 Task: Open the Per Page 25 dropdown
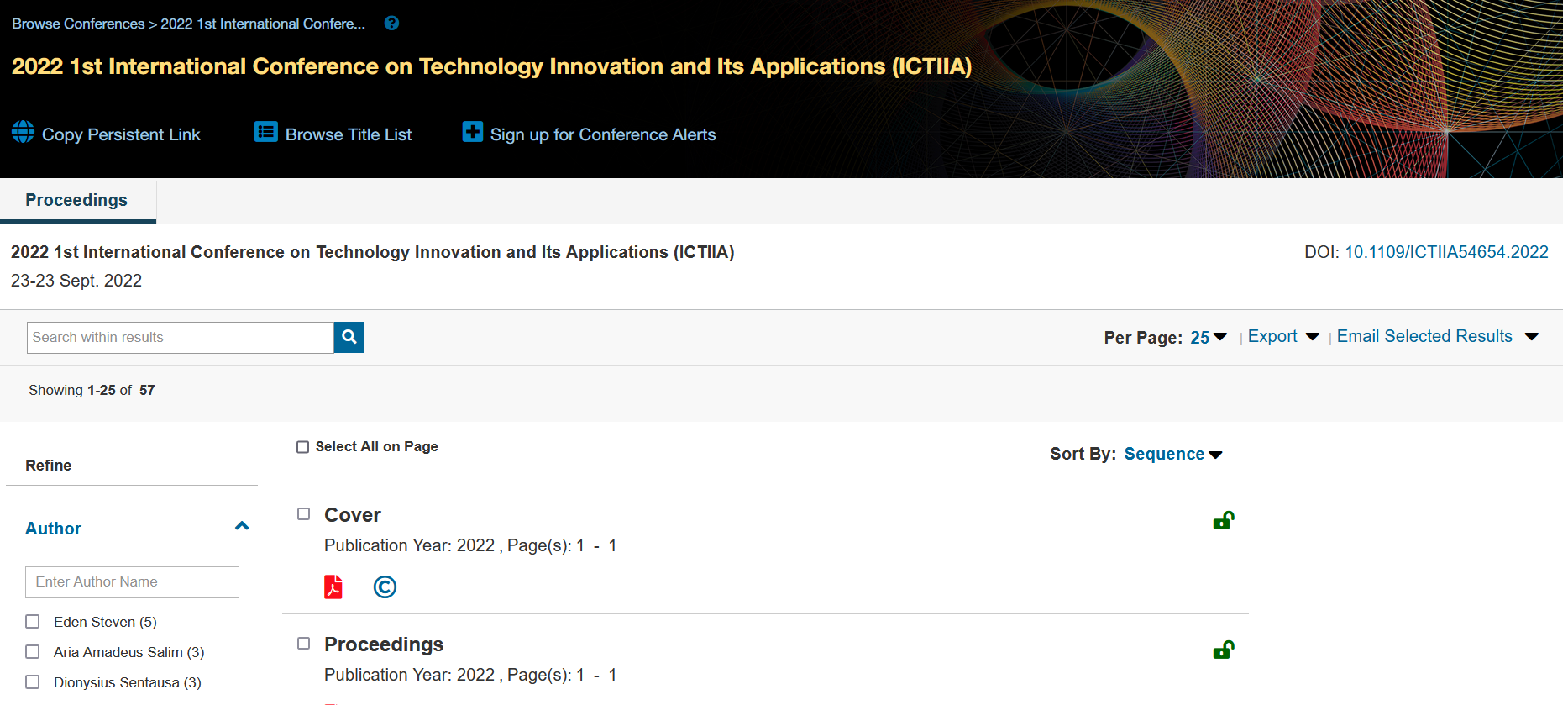[x=1208, y=338]
